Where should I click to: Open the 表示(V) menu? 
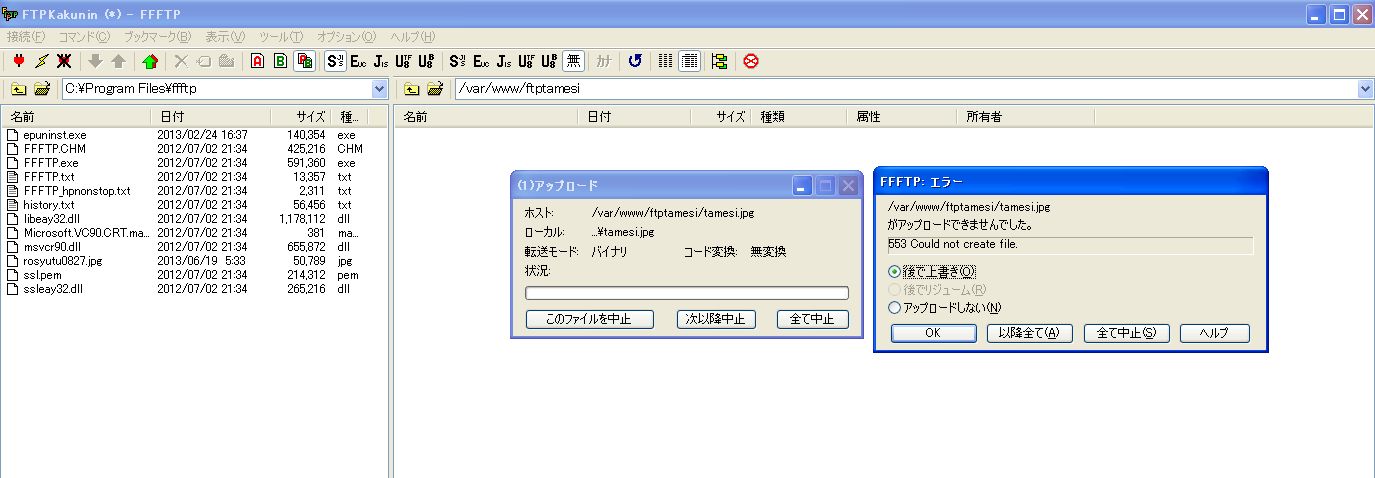(x=225, y=37)
